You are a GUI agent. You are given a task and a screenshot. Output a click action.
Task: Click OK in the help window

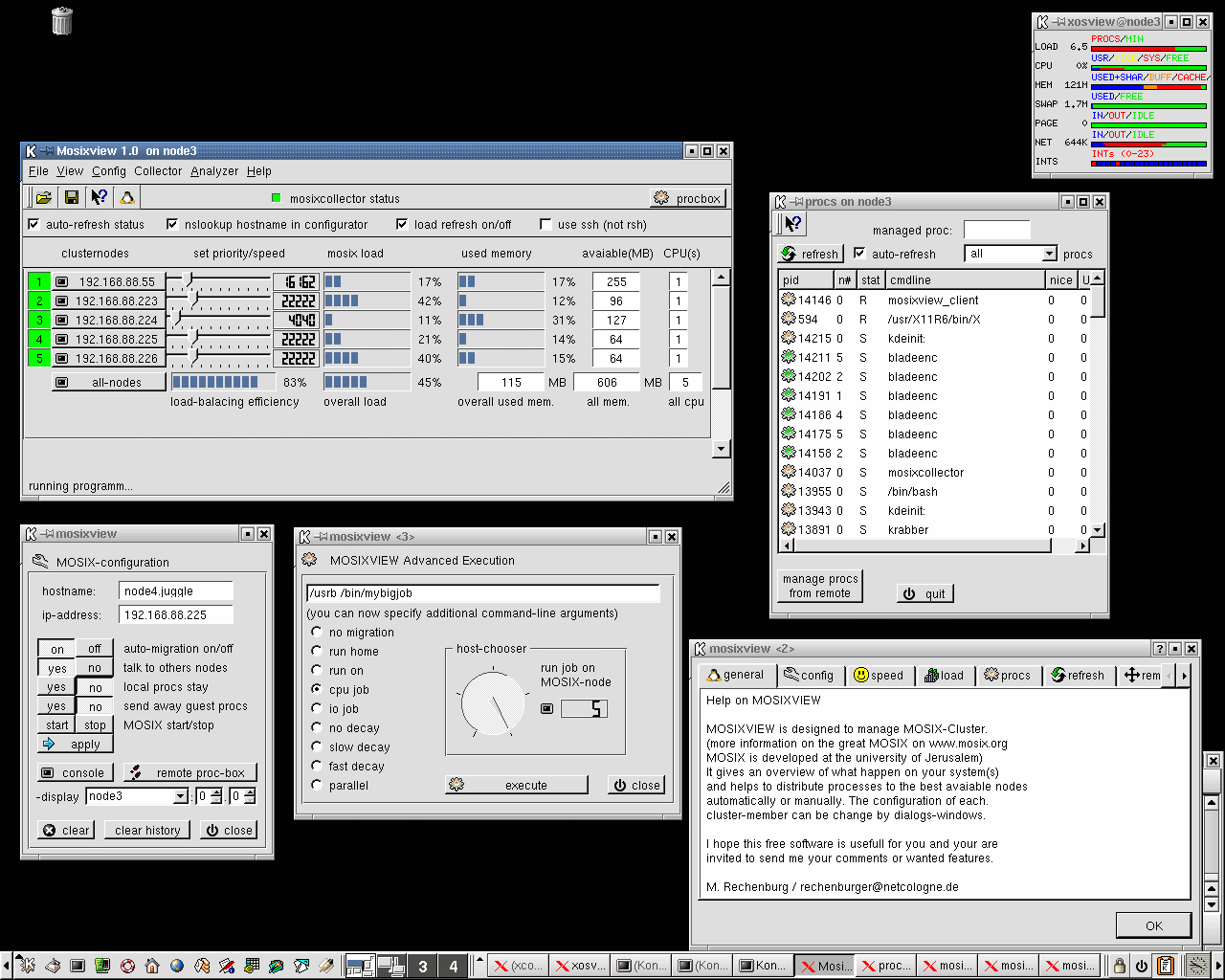(1154, 925)
